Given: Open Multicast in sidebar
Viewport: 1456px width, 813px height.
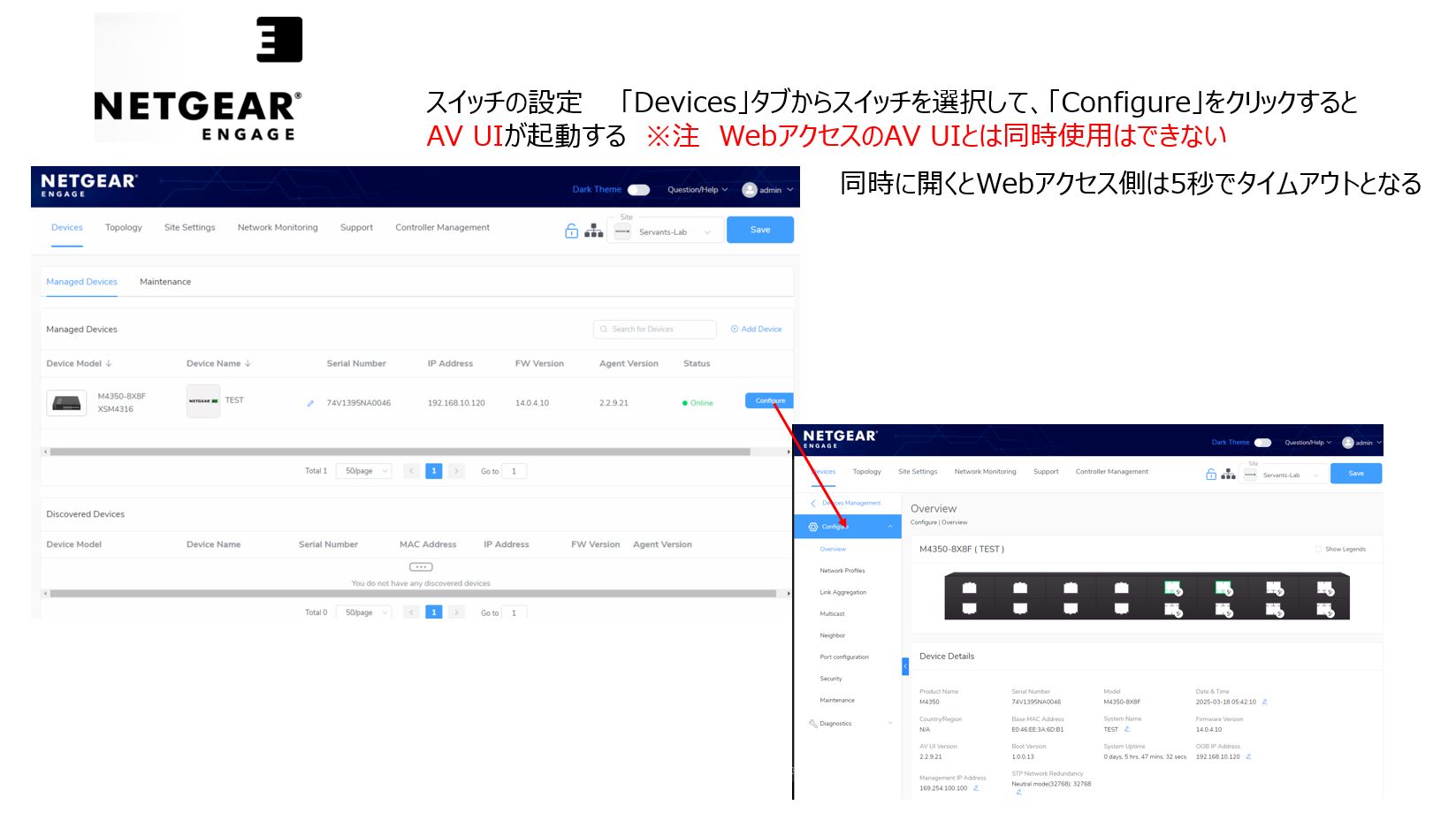Looking at the screenshot, I should click(832, 614).
